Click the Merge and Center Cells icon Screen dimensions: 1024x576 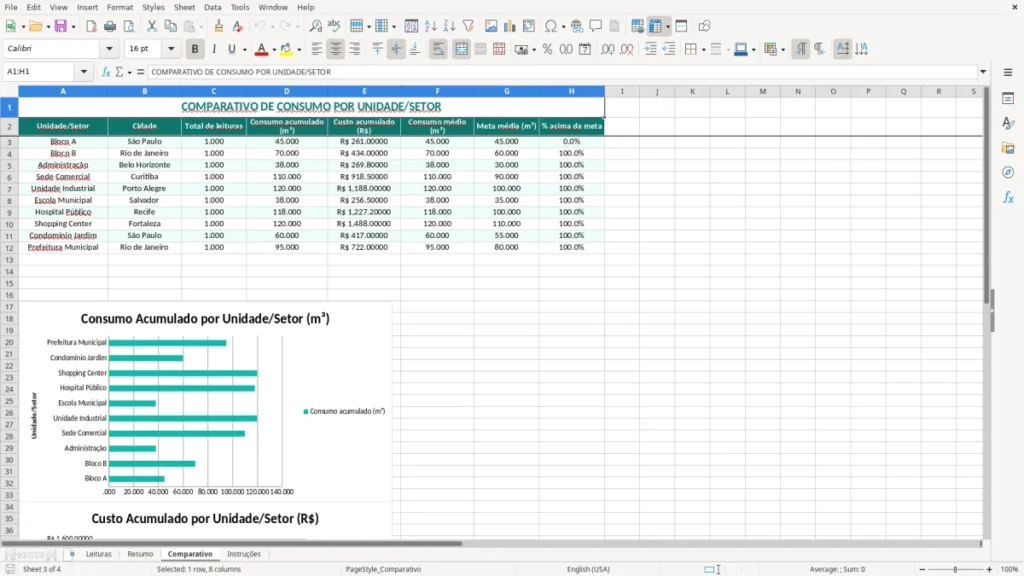(x=461, y=49)
